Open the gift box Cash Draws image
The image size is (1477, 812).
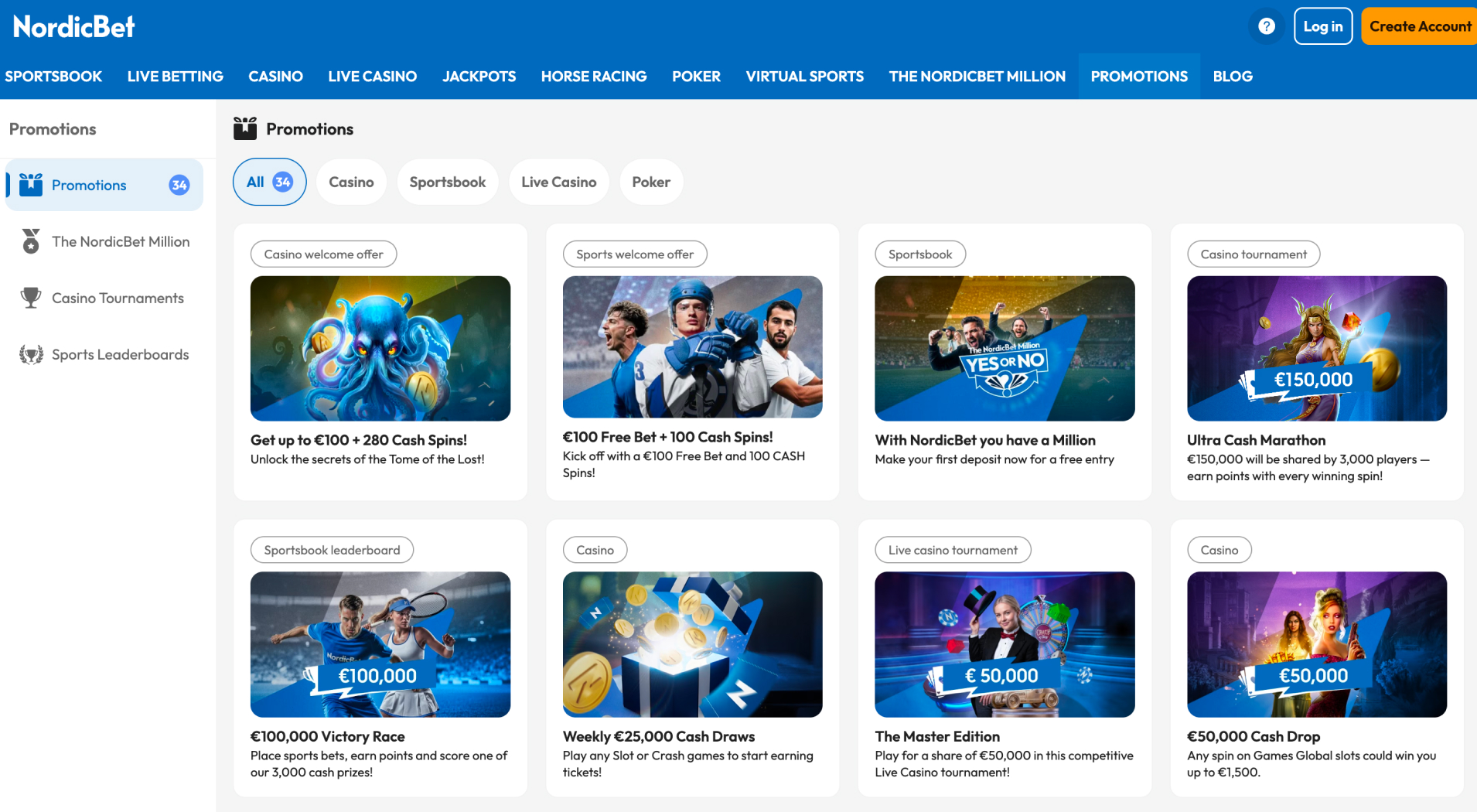click(693, 644)
